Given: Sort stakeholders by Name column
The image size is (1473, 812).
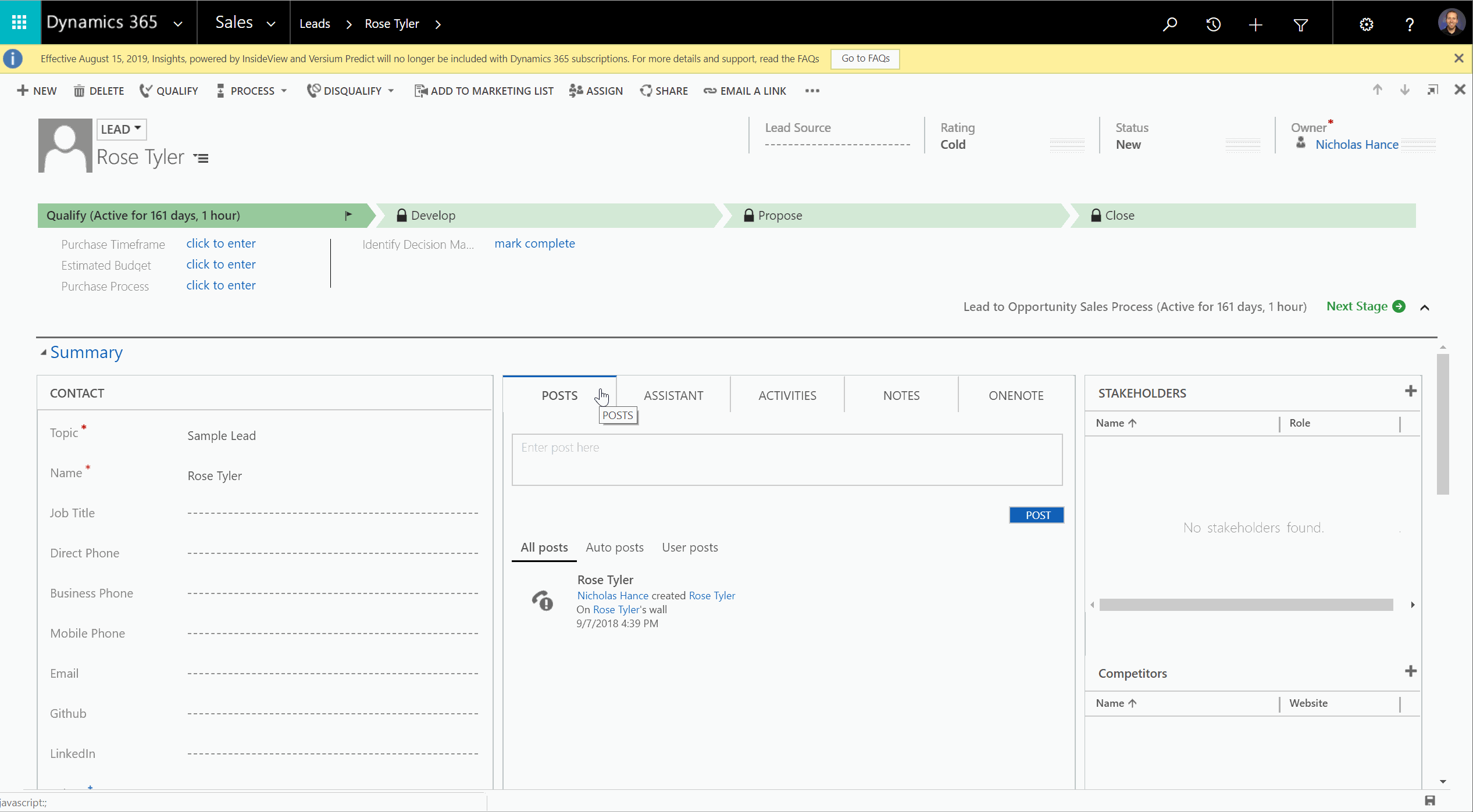Looking at the screenshot, I should coord(1115,423).
